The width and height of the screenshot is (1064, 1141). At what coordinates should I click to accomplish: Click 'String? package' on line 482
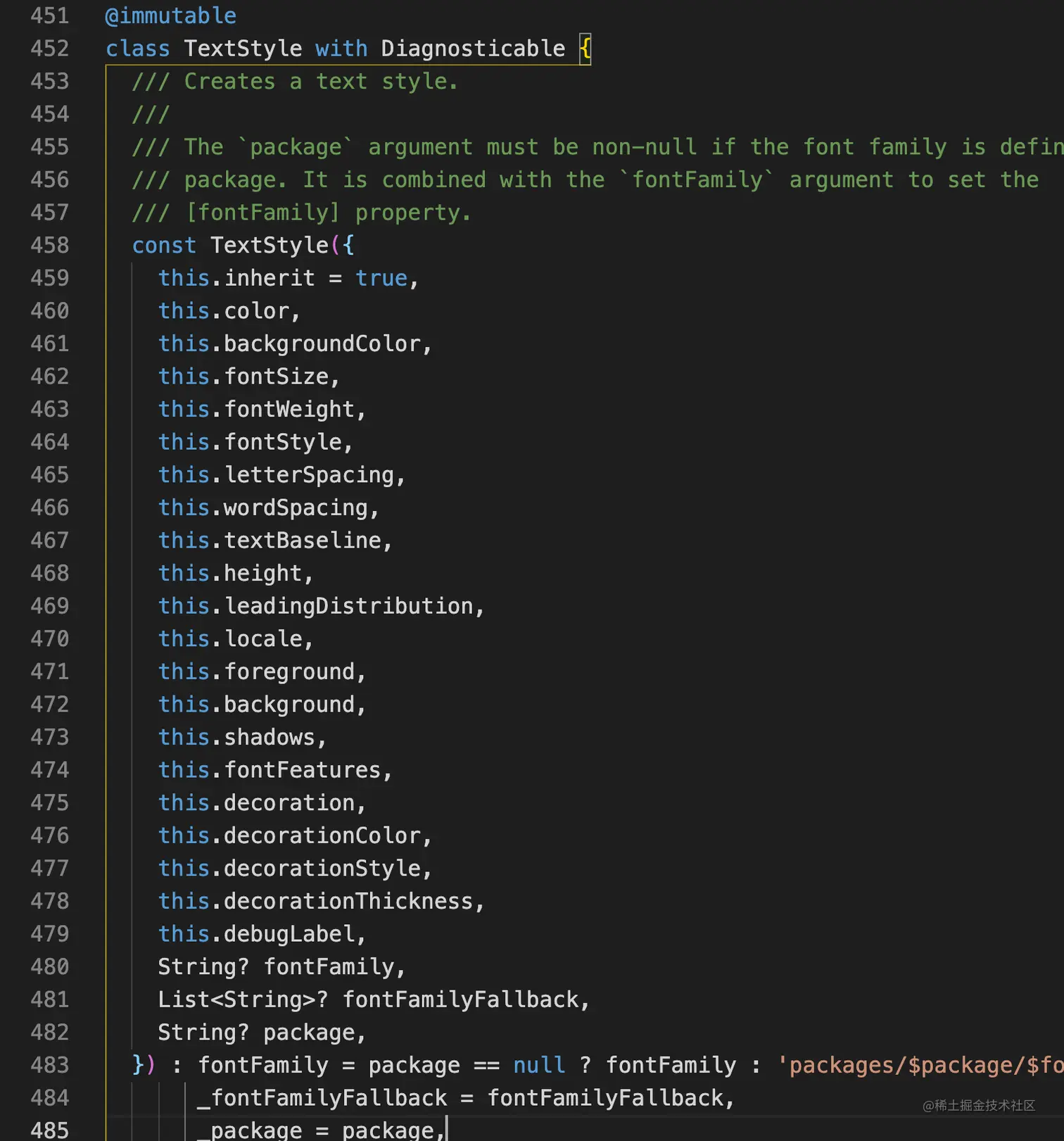256,1033
